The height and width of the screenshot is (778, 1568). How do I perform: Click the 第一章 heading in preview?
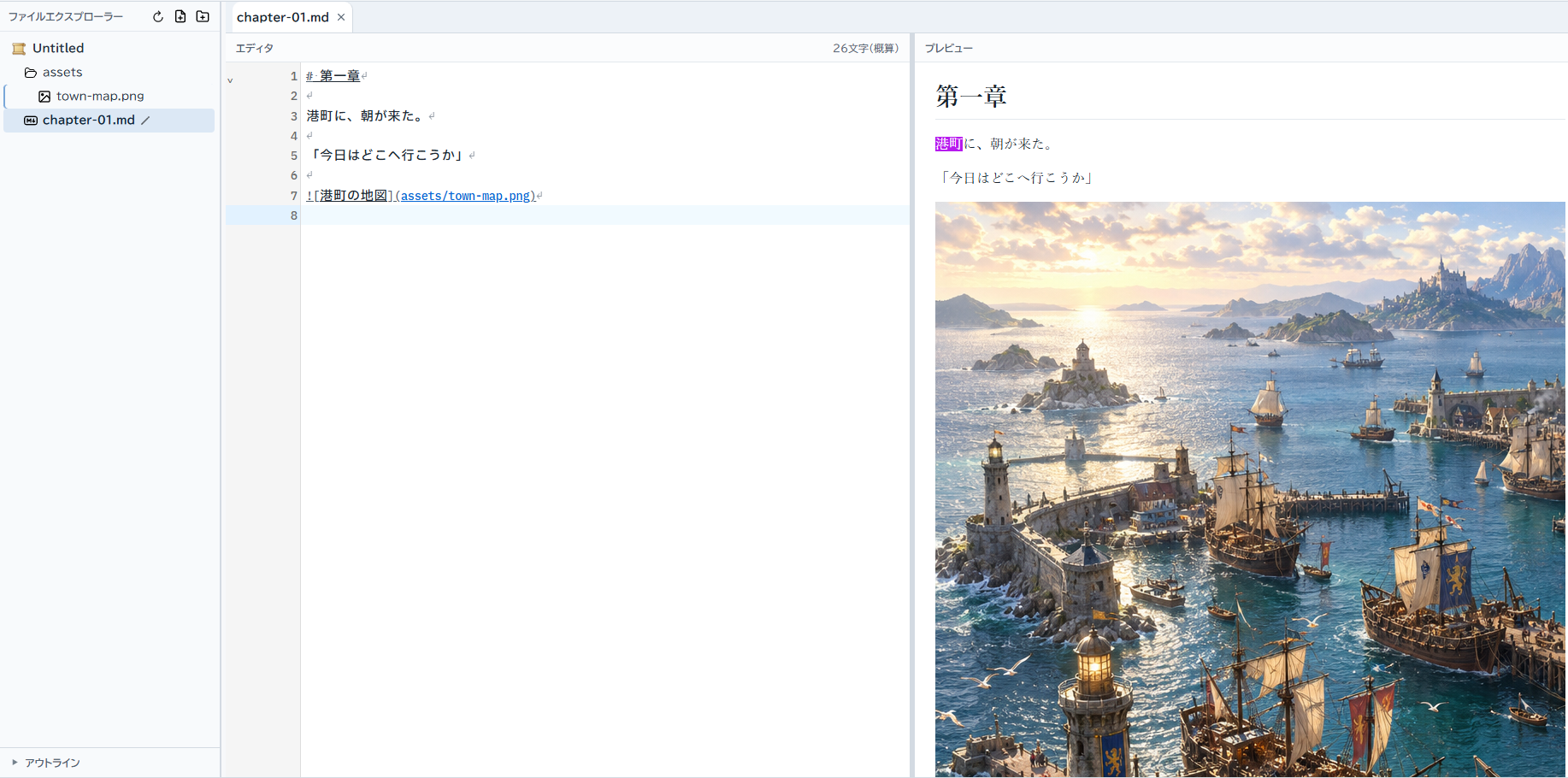(x=971, y=96)
